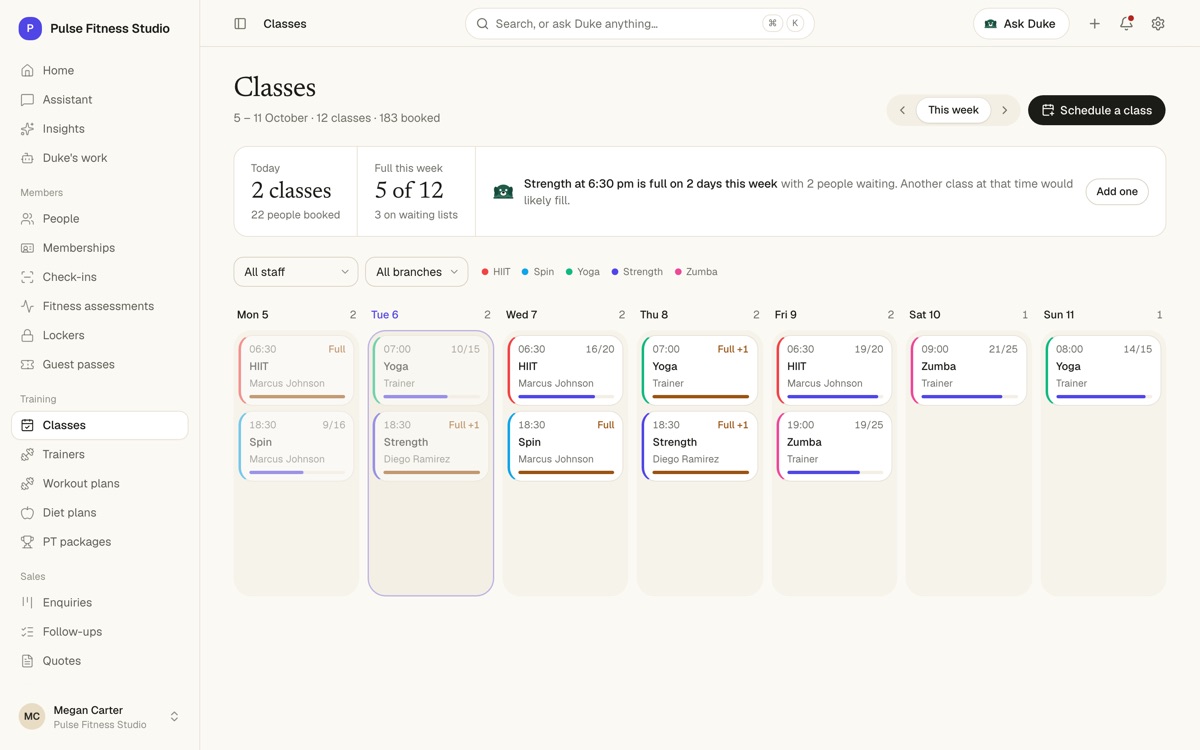
Task: Go to previous week arrow
Action: pyautogui.click(x=902, y=110)
